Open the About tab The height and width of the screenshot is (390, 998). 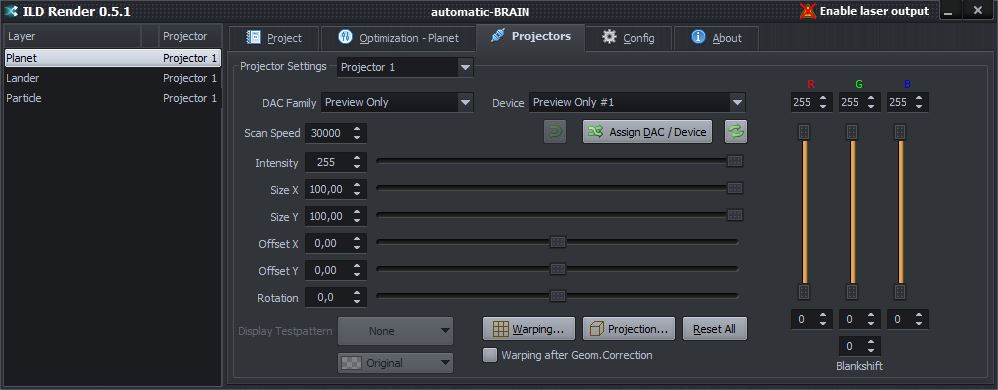(716, 38)
